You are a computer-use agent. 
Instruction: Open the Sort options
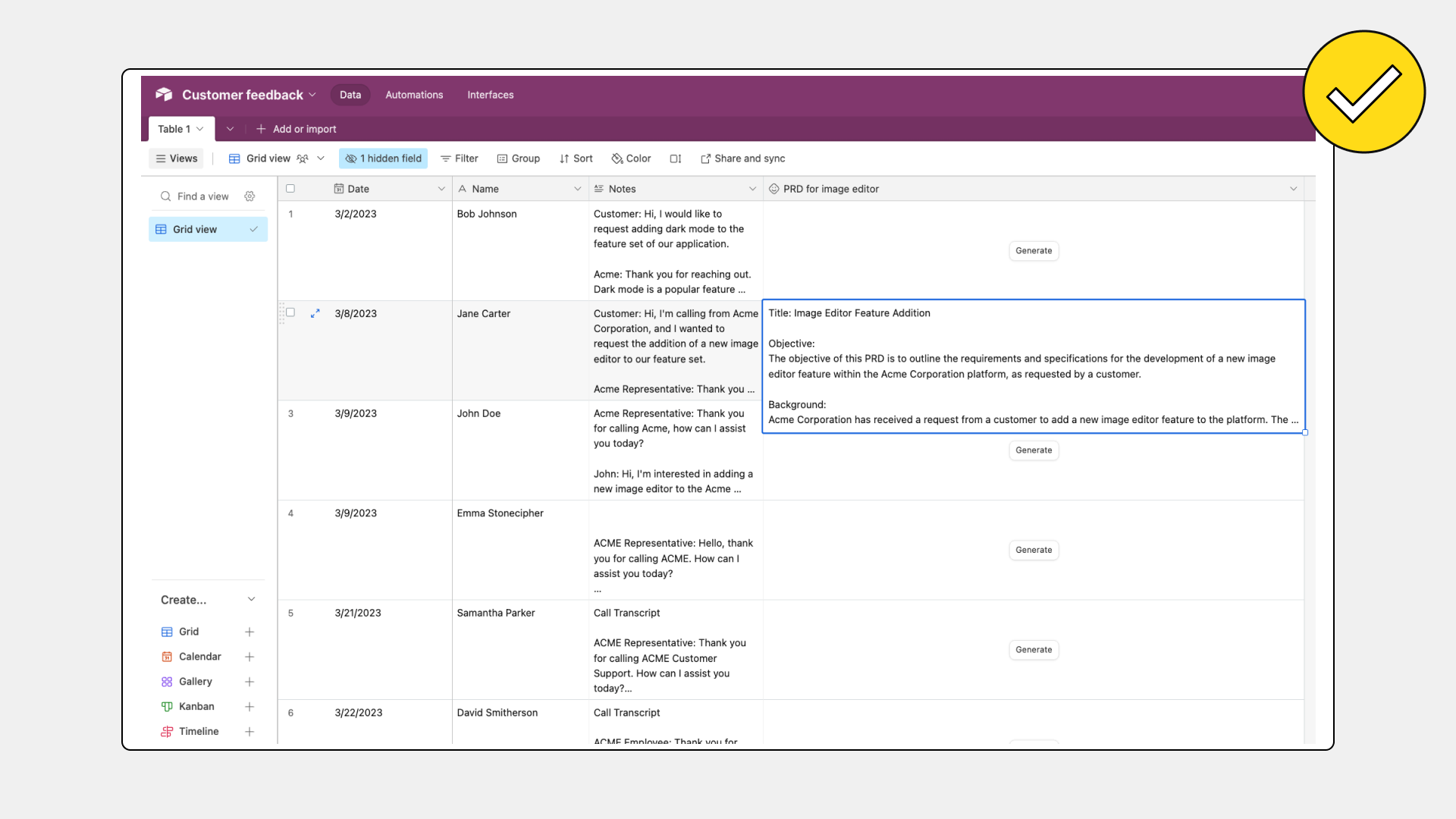[x=576, y=158]
